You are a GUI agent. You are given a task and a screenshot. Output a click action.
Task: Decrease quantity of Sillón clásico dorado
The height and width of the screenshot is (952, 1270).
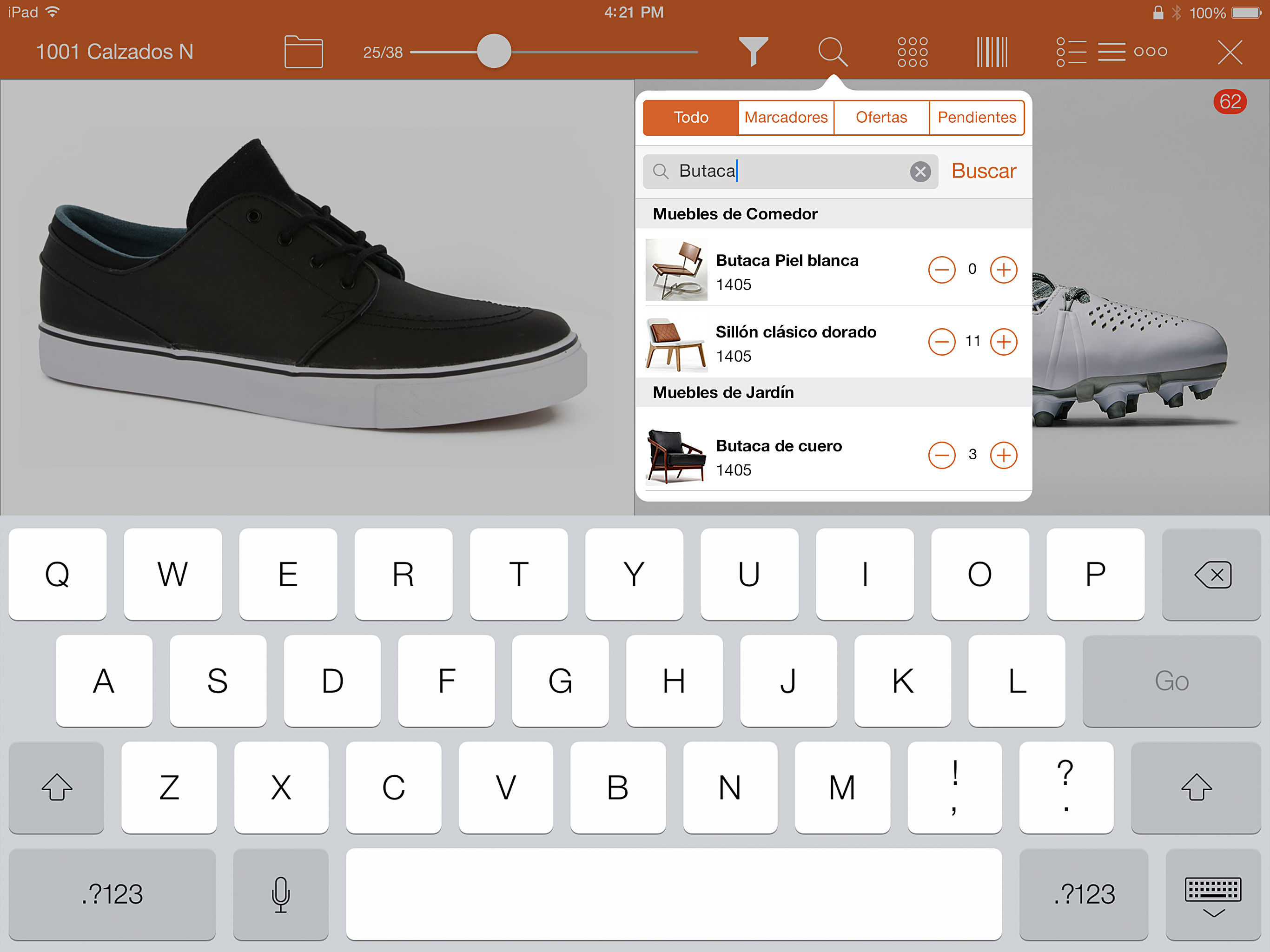942,342
